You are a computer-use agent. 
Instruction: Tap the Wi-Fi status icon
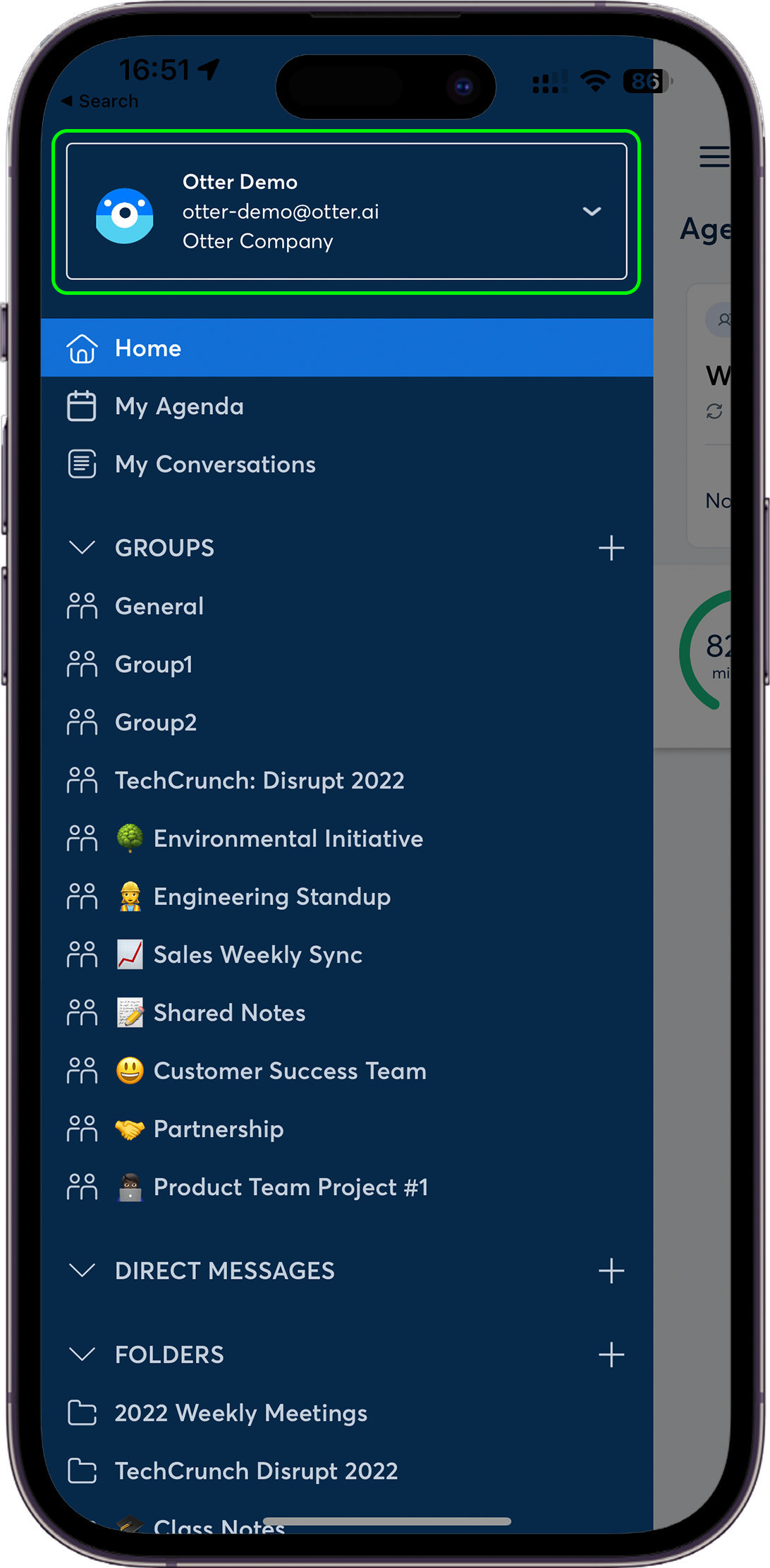(x=596, y=81)
